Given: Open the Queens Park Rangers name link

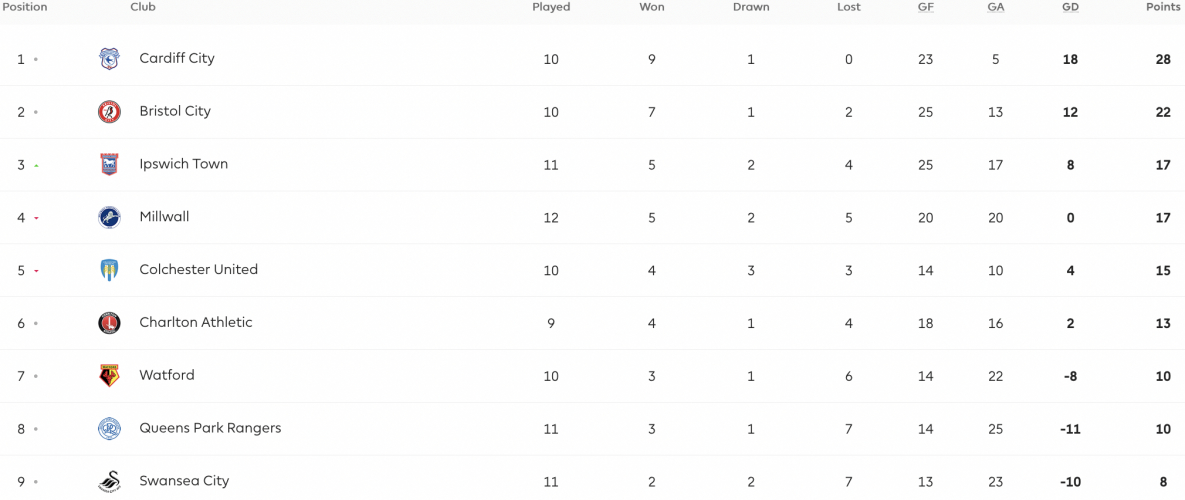Looking at the screenshot, I should click(210, 428).
